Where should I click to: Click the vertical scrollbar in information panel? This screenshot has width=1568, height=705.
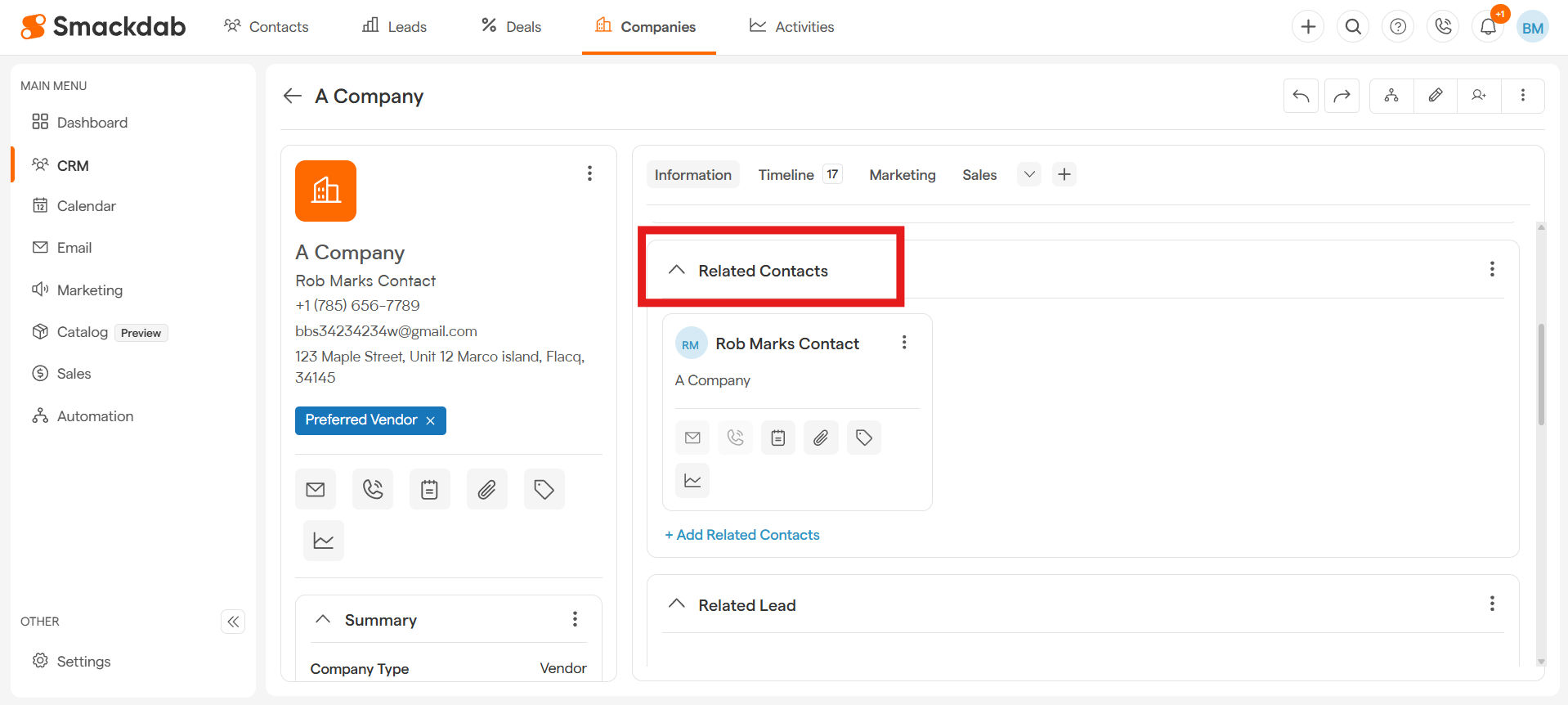click(x=1541, y=375)
